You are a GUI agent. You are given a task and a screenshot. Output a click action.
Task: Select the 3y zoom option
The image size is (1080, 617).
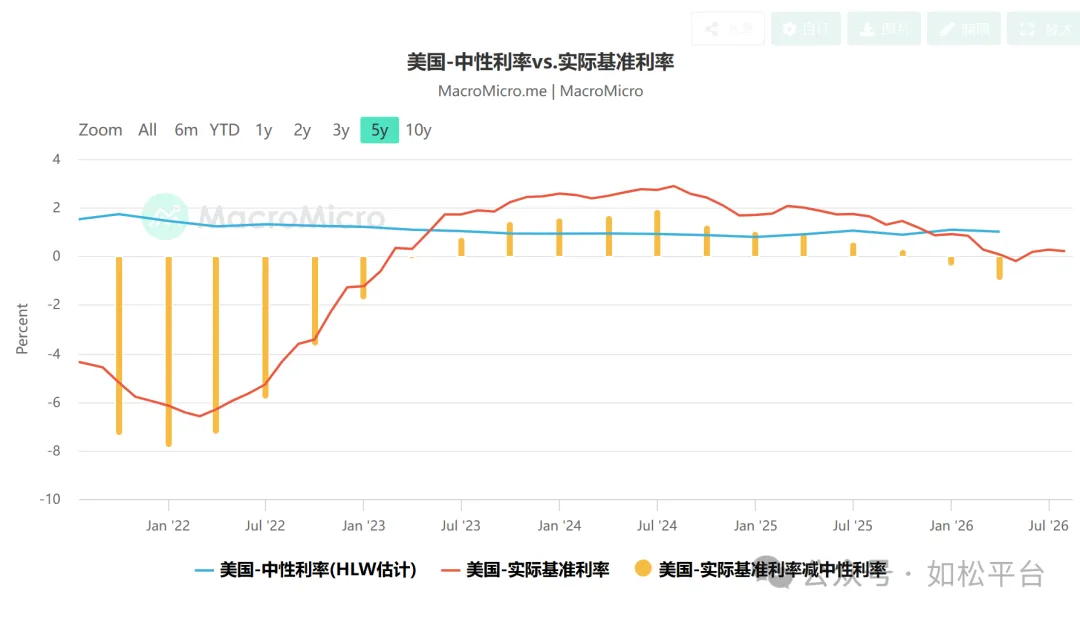[x=341, y=130]
